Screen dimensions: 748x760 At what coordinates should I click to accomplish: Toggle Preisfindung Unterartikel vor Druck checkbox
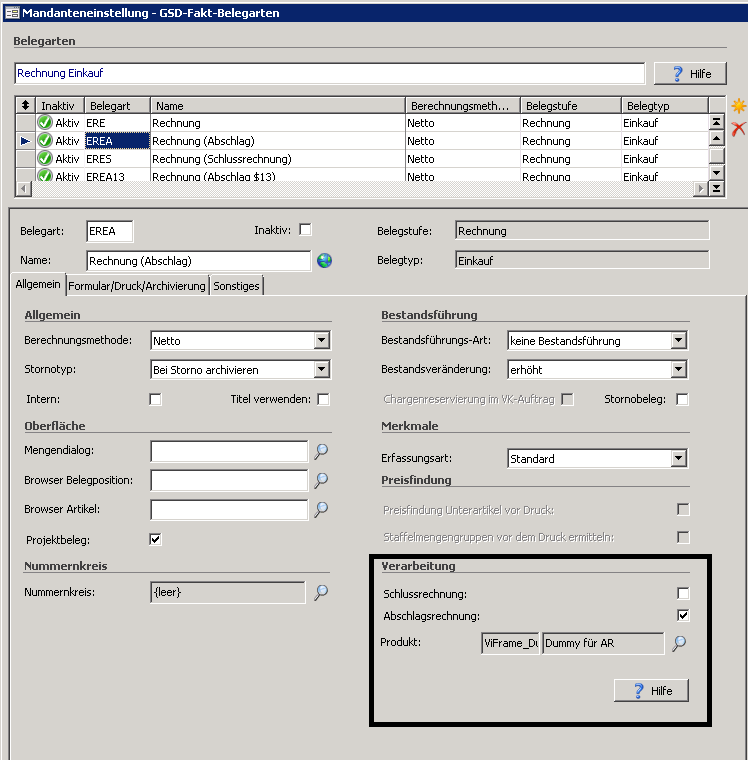[683, 509]
